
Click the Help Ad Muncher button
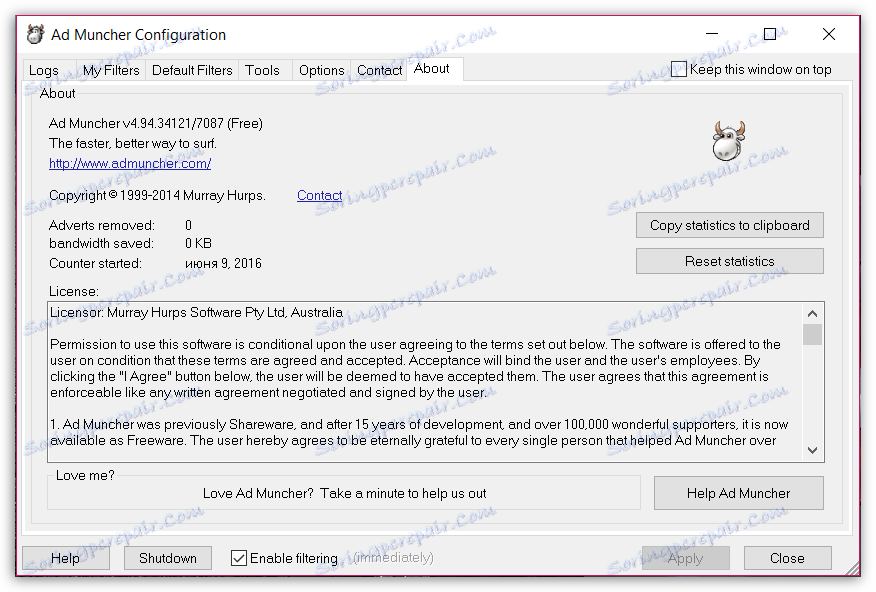(x=739, y=493)
